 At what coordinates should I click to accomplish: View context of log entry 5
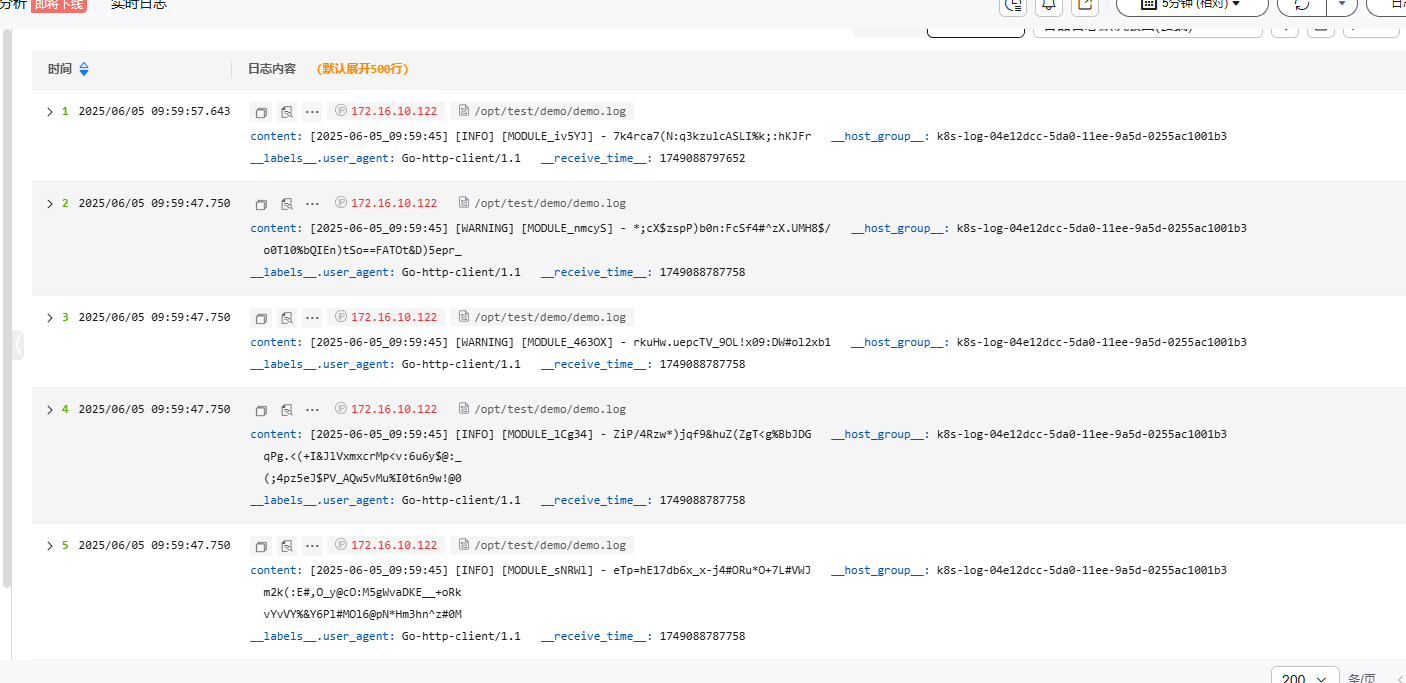[287, 546]
